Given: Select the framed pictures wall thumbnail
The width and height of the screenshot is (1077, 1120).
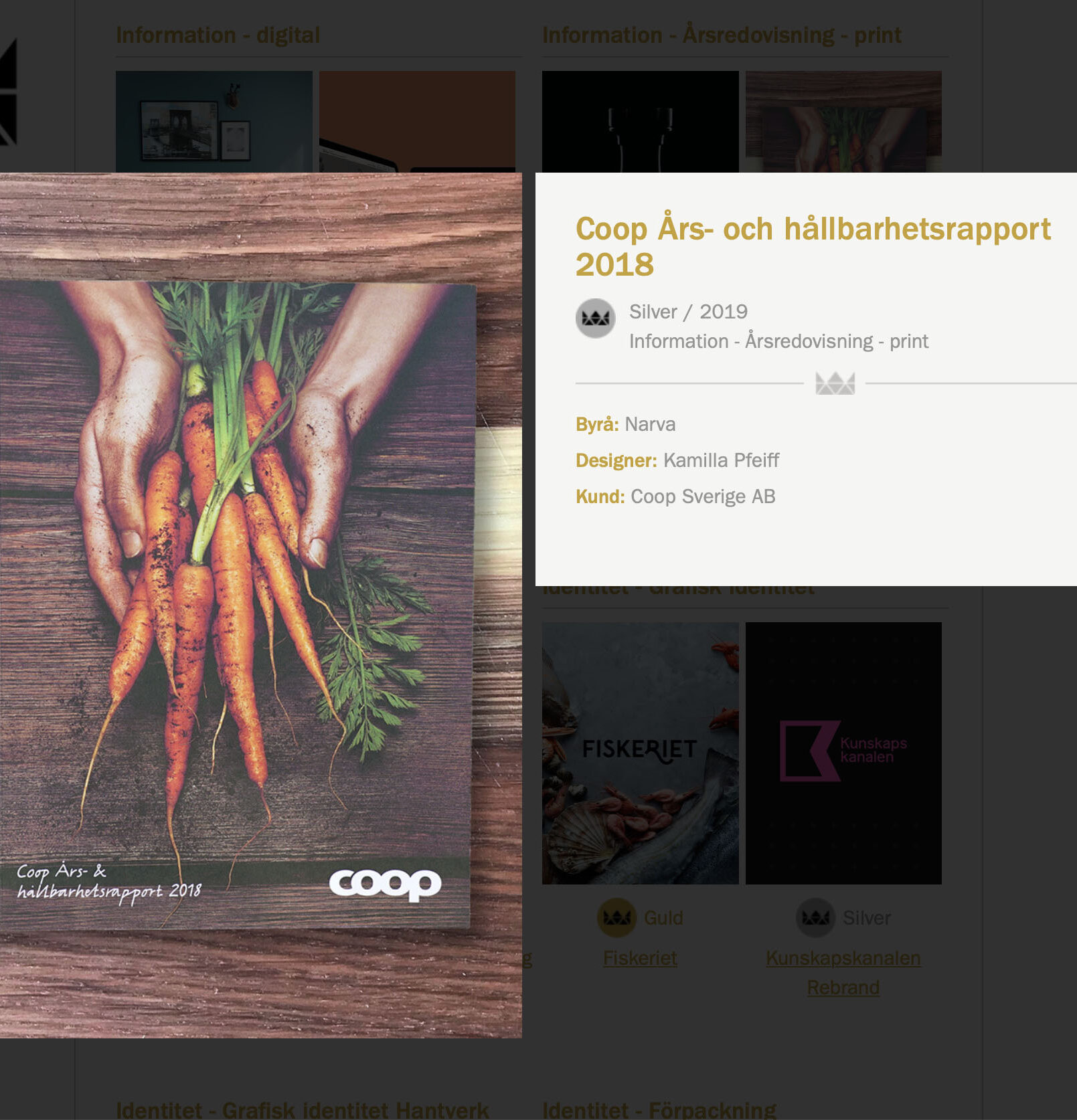Looking at the screenshot, I should point(214,122).
